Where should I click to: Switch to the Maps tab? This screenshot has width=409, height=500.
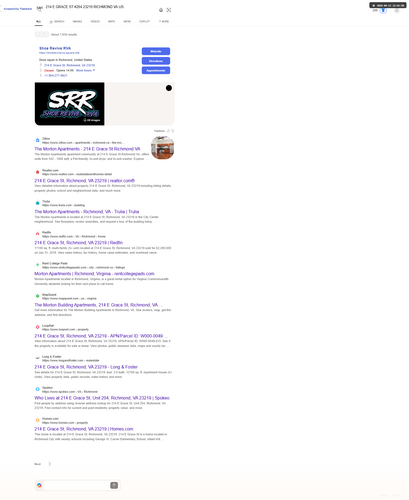pyautogui.click(x=111, y=21)
